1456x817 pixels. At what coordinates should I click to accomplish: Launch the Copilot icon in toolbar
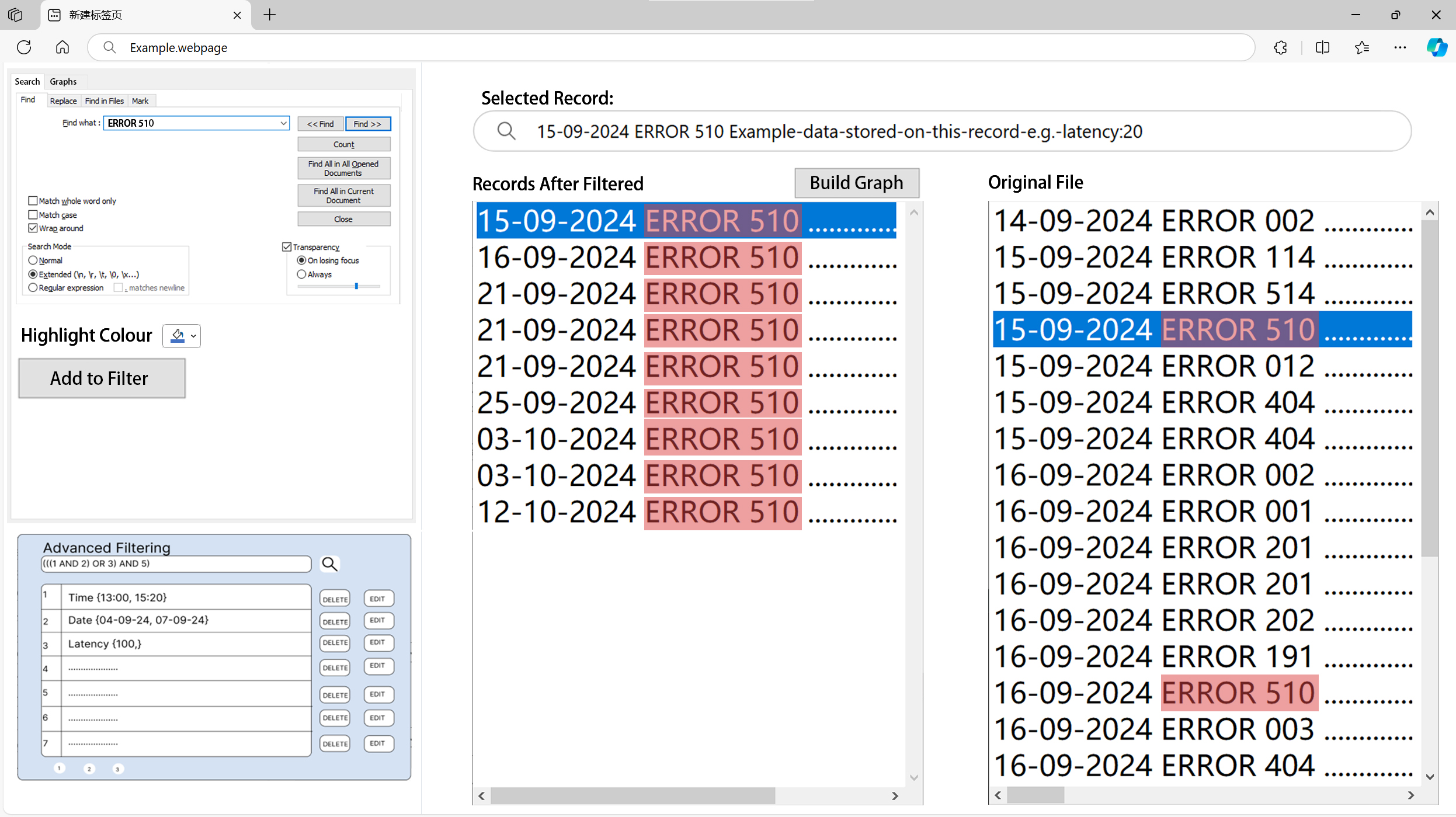pos(1436,47)
